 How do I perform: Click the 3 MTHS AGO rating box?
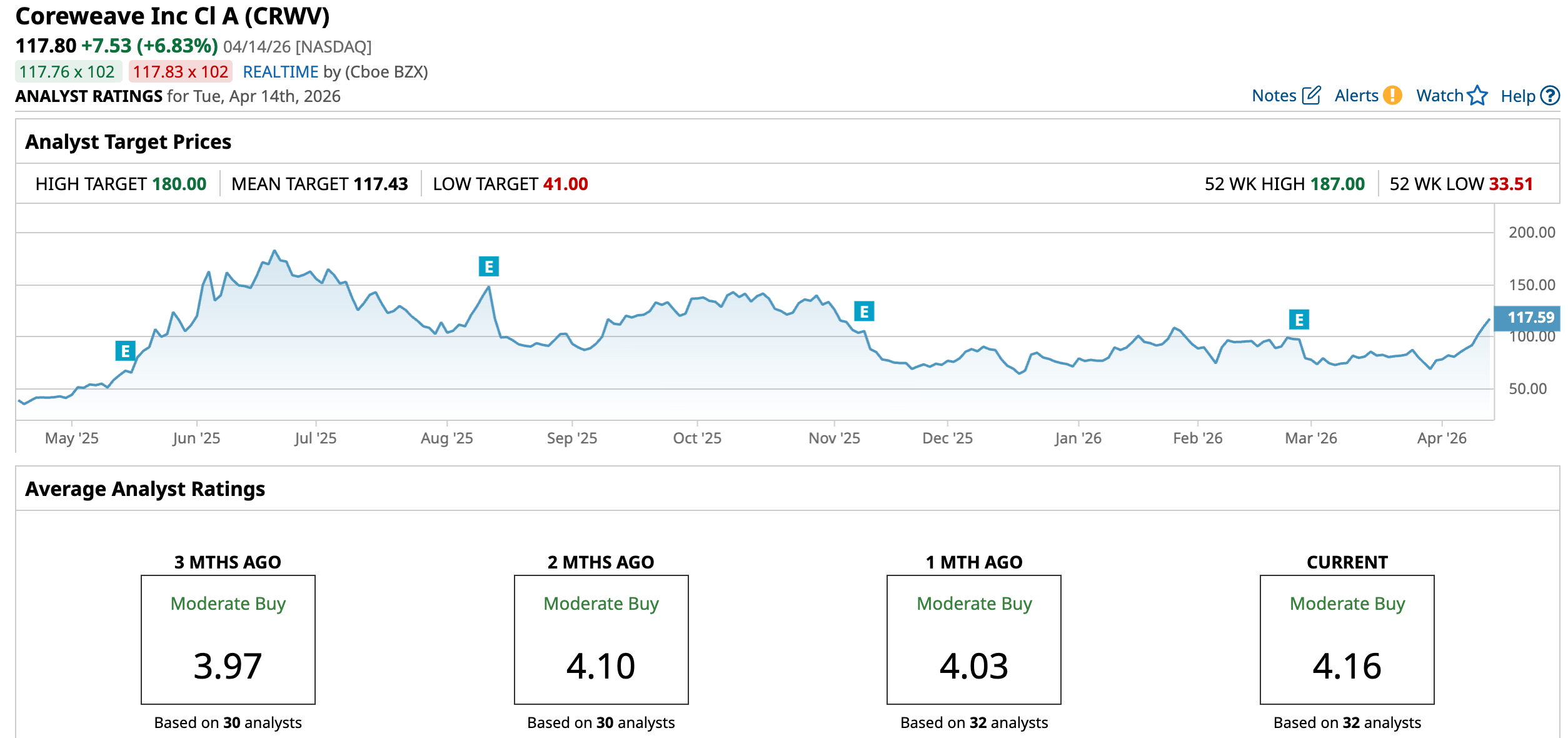pyautogui.click(x=228, y=639)
